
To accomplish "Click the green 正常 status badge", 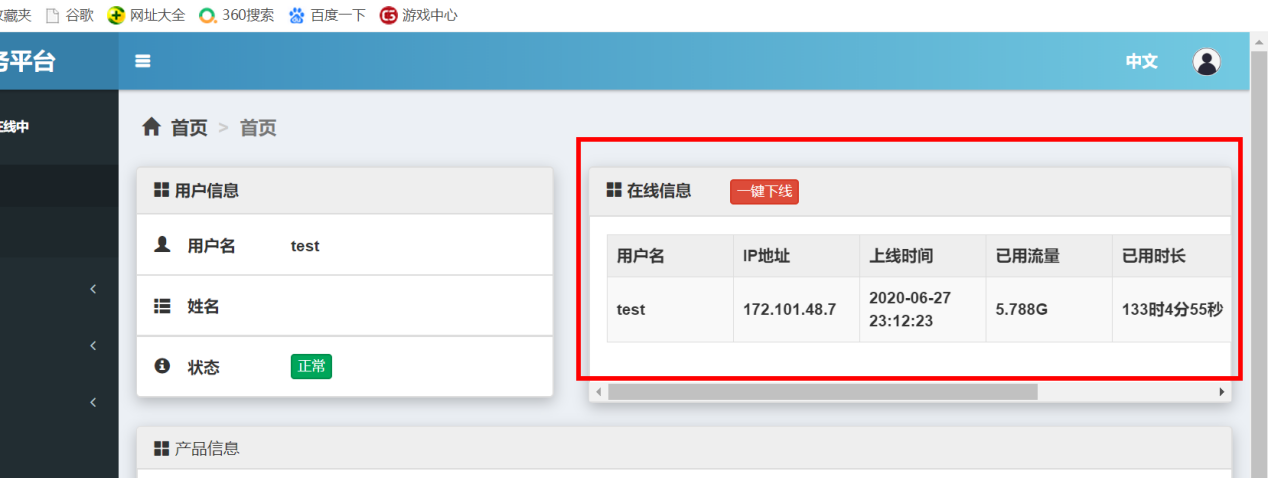I will (311, 367).
